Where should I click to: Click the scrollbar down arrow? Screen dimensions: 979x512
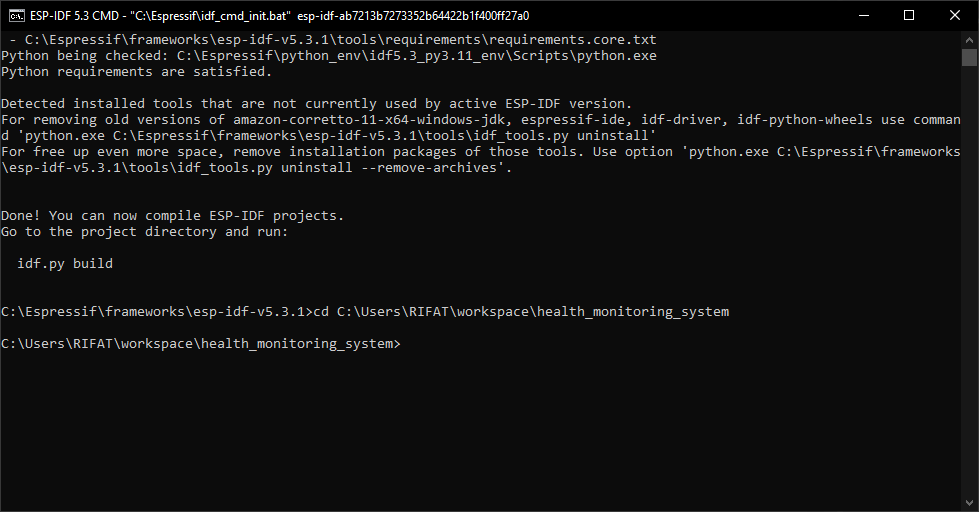(969, 503)
